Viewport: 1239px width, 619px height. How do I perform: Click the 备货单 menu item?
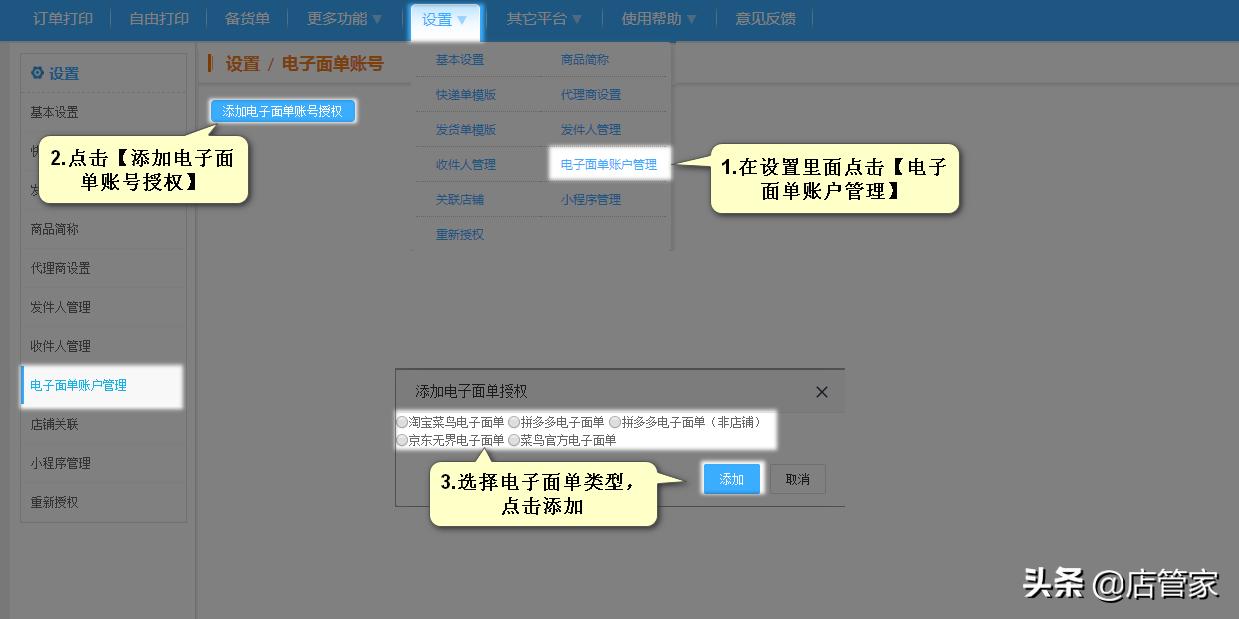tap(245, 17)
